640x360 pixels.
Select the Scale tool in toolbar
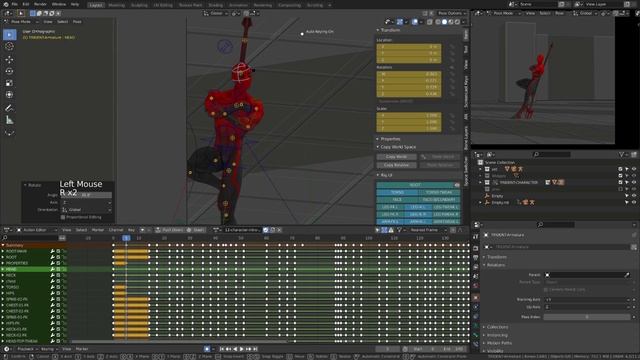(9, 83)
